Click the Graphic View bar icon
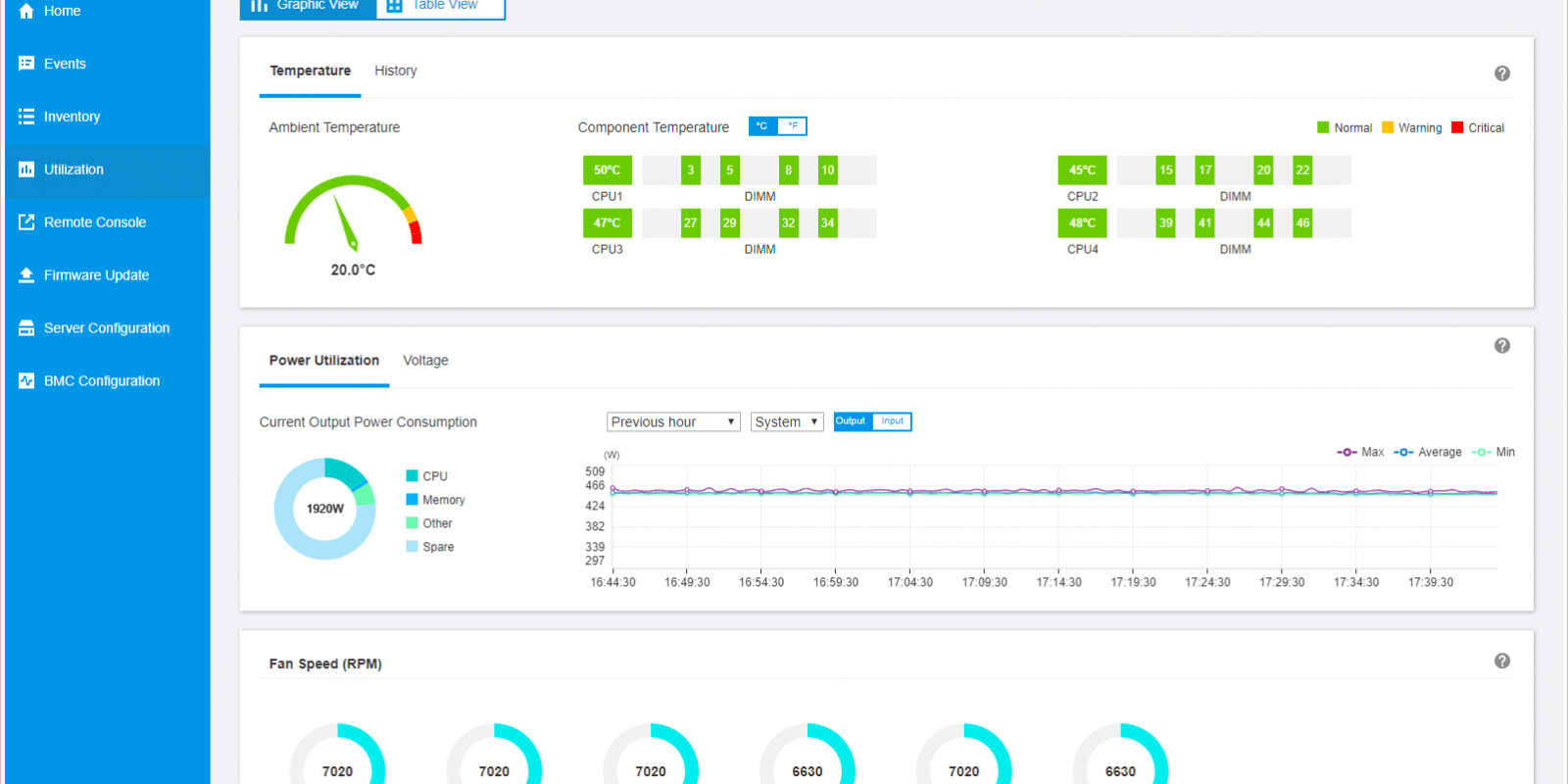1568x784 pixels. click(x=259, y=5)
